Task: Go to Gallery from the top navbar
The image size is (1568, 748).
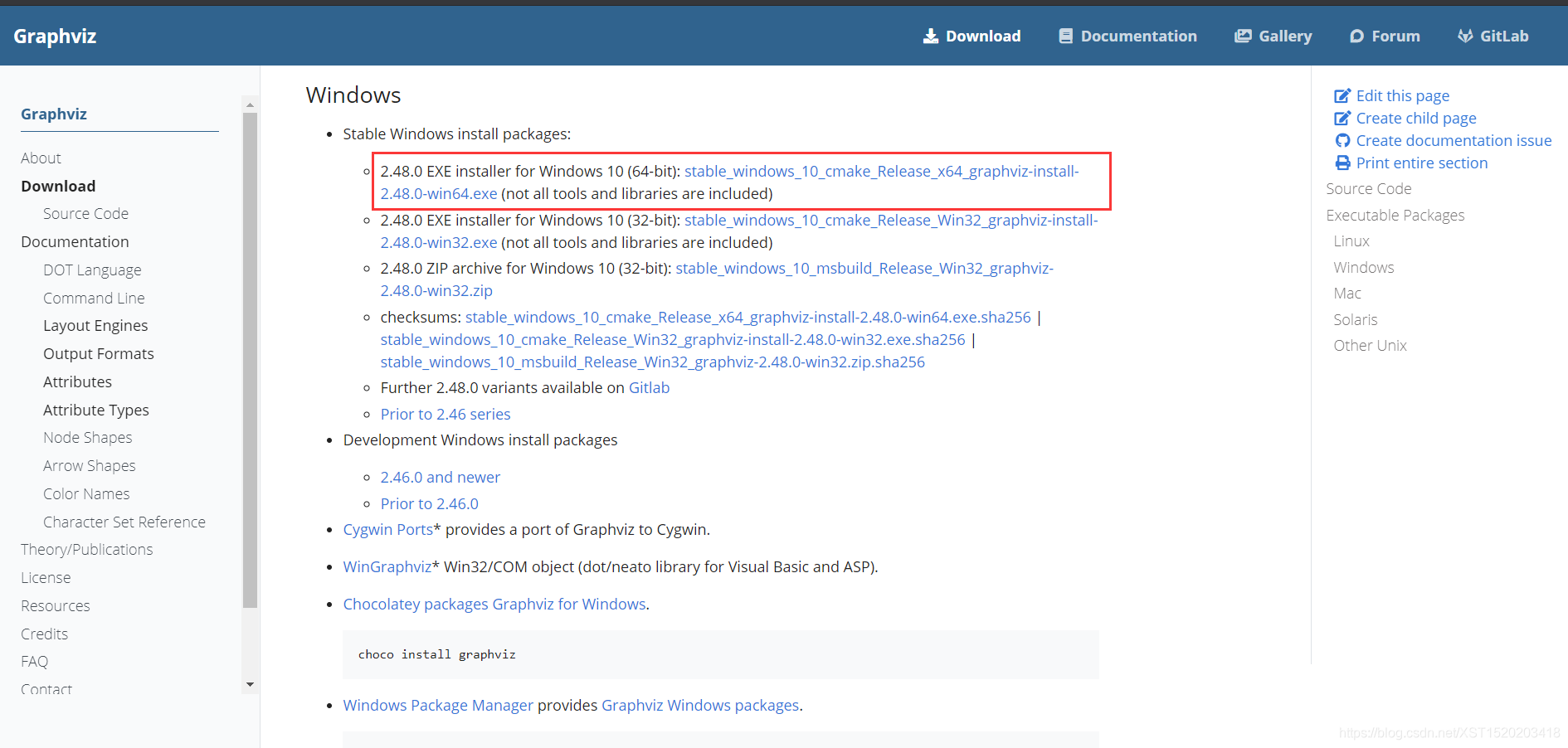Action: [x=1273, y=36]
